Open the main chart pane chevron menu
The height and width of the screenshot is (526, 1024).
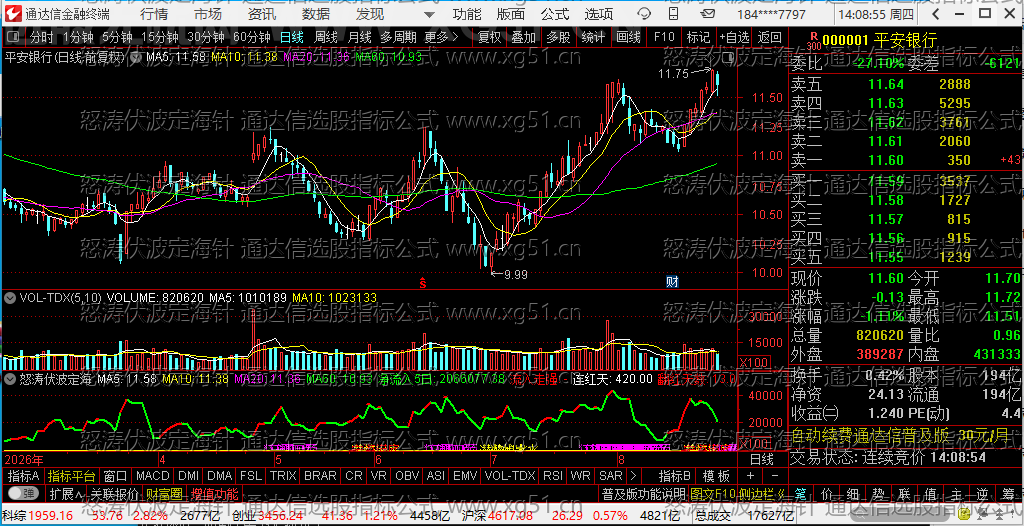click(137, 58)
